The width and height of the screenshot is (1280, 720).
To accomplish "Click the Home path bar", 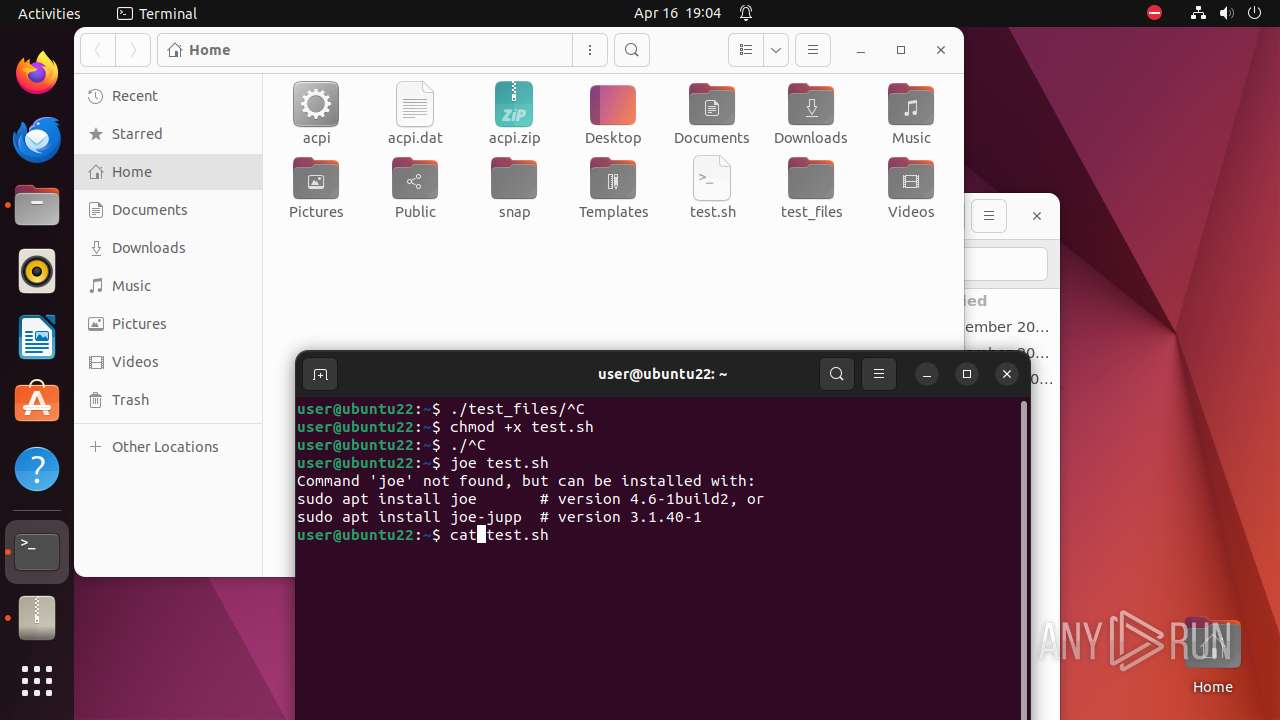I will [365, 50].
